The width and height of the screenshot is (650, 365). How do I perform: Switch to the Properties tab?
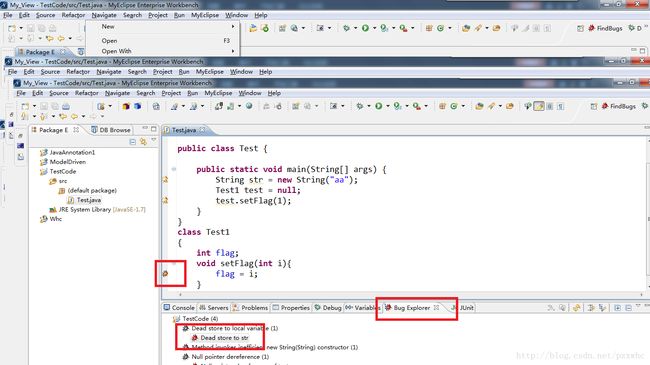291,308
